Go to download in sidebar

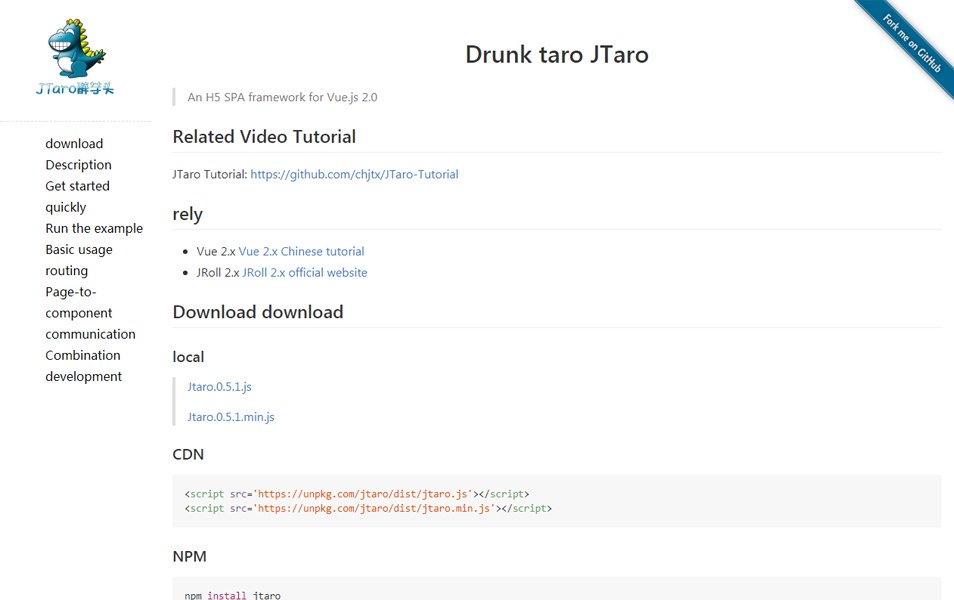[74, 144]
